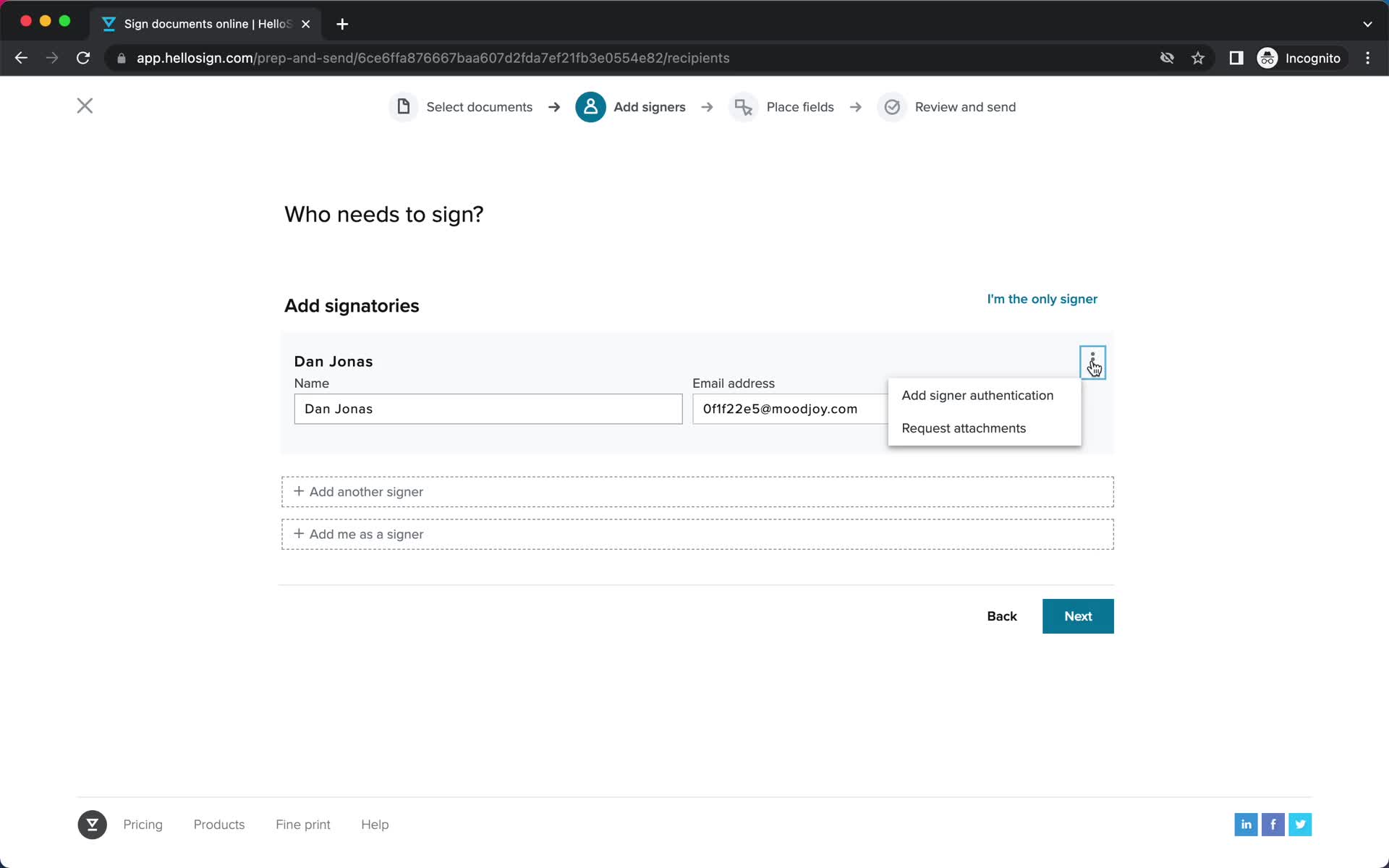The image size is (1389, 868).
Task: Click the signer options icon for Dan Jonas
Action: pos(1091,360)
